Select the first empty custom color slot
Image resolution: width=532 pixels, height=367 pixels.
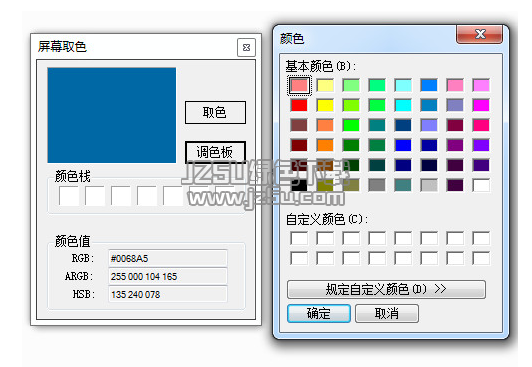pyautogui.click(x=299, y=238)
